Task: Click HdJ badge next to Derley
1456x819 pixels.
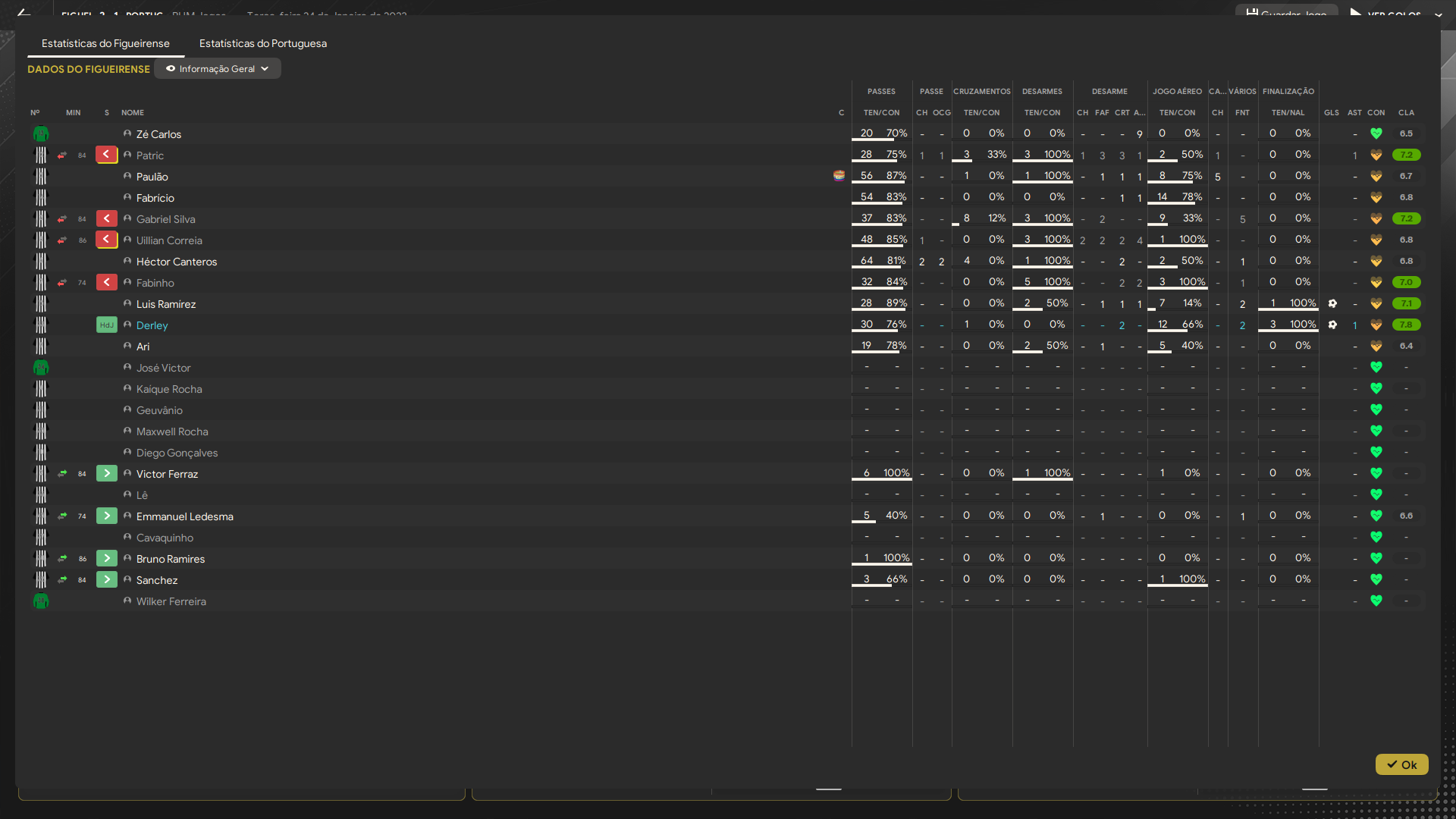Action: click(x=107, y=325)
